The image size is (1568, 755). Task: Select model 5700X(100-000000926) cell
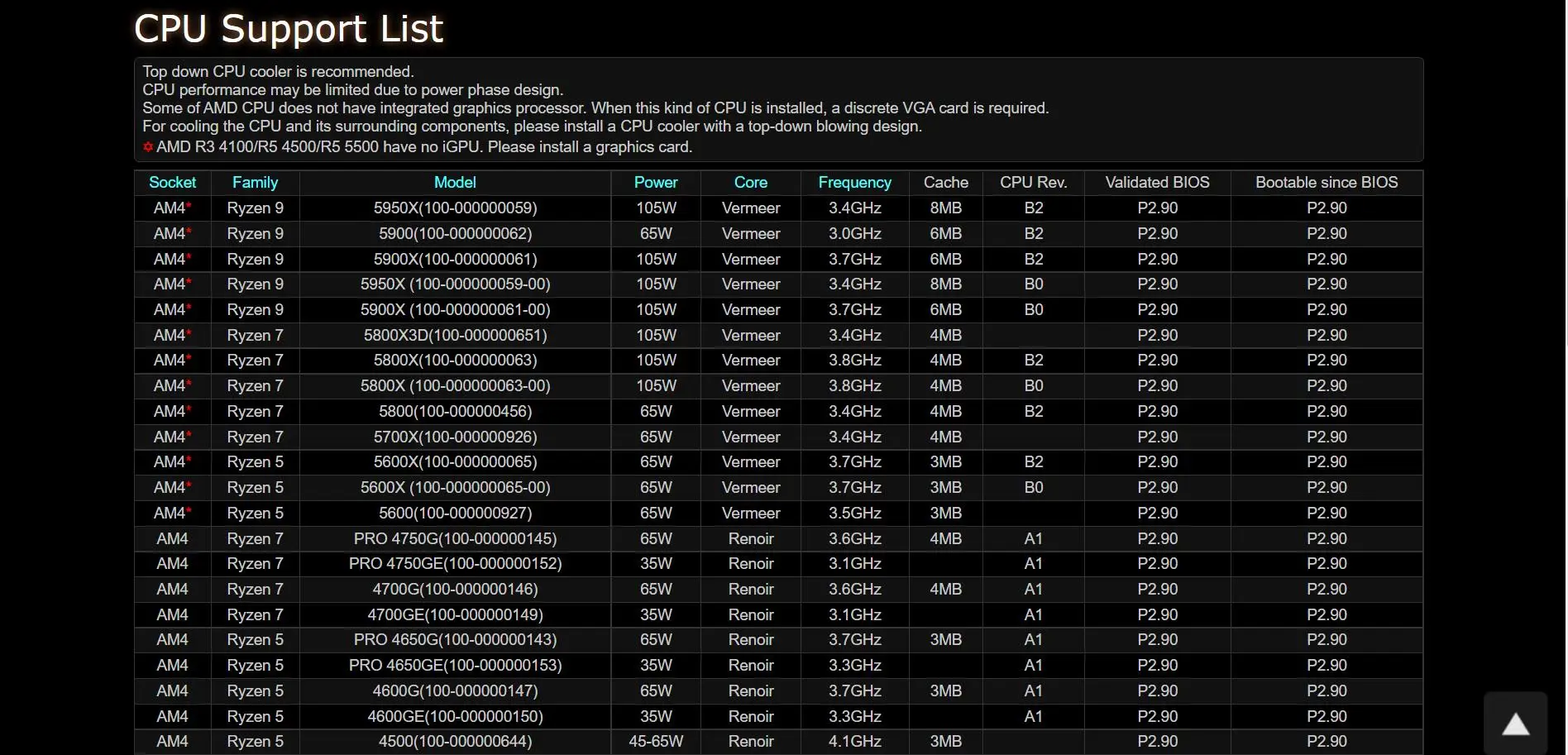pos(455,437)
